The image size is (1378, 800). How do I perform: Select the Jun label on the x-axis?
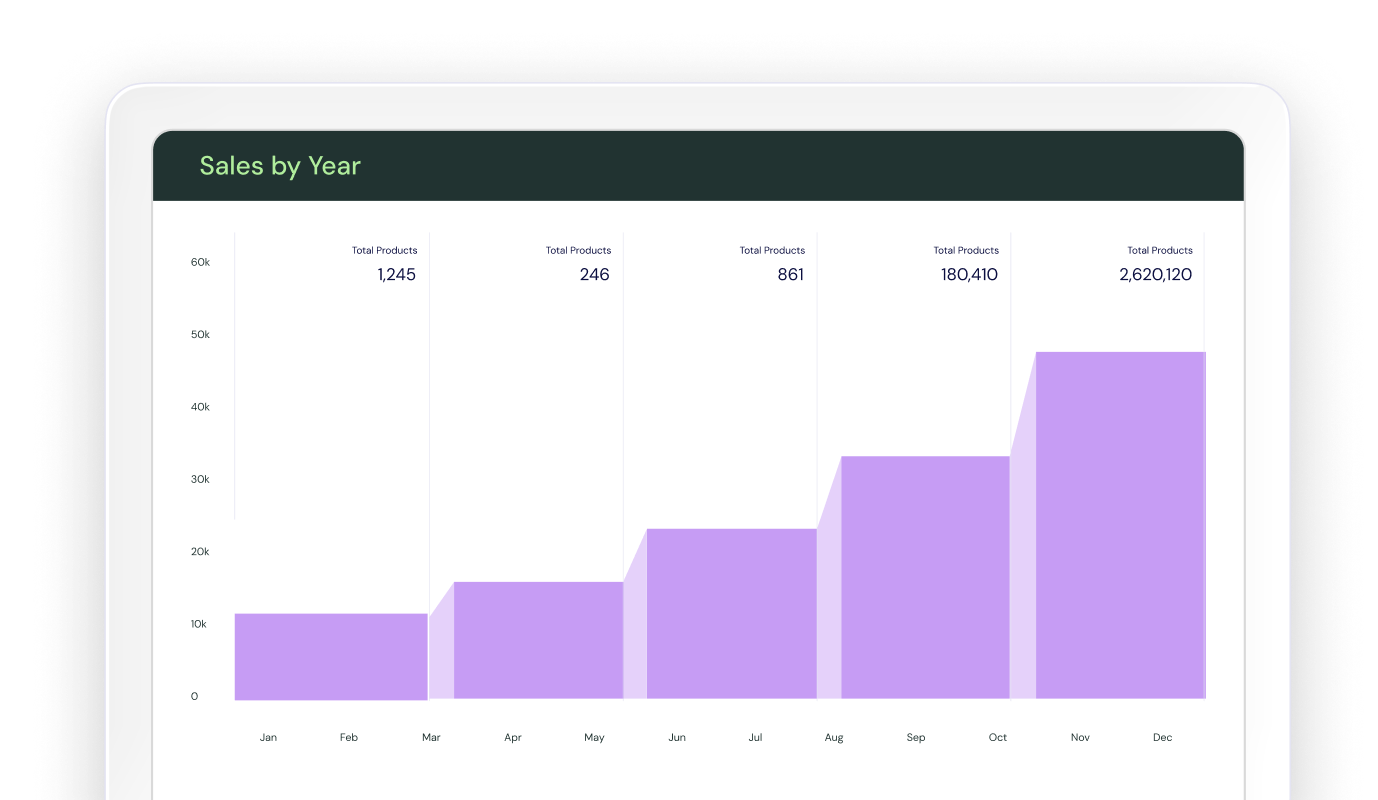click(677, 737)
